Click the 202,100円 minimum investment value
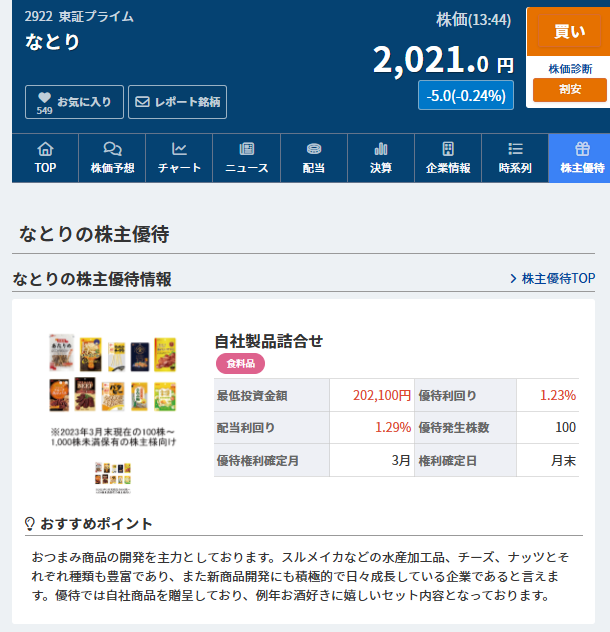 click(x=382, y=395)
